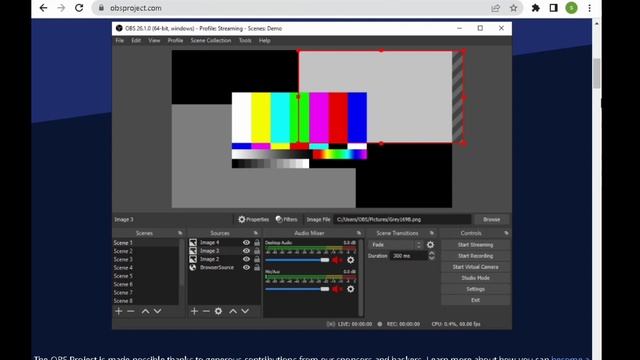640x360 pixels.
Task: Pop out the Scenes dock
Action: pyautogui.click(x=180, y=233)
